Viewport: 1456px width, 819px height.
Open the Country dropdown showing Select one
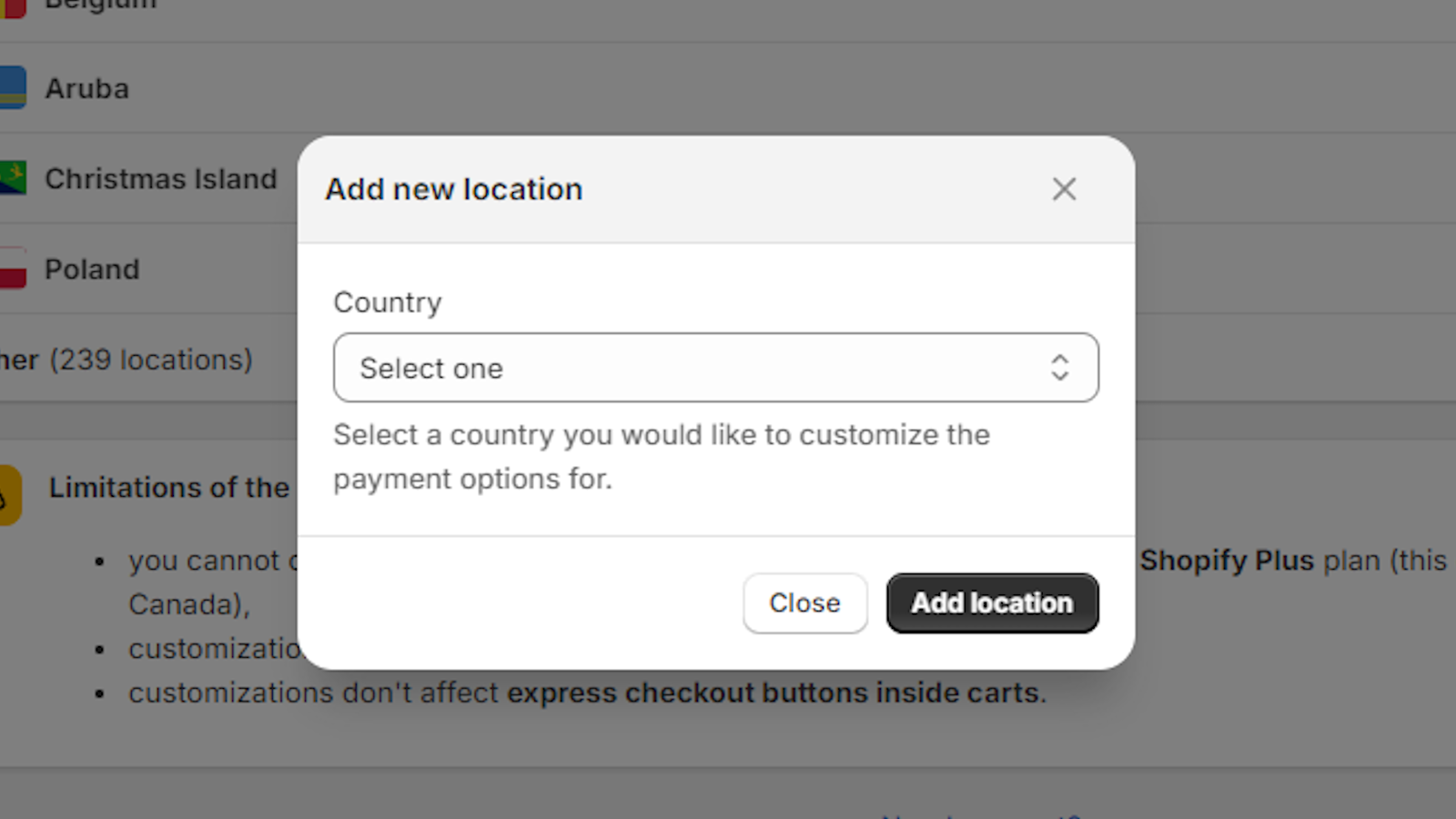(716, 368)
